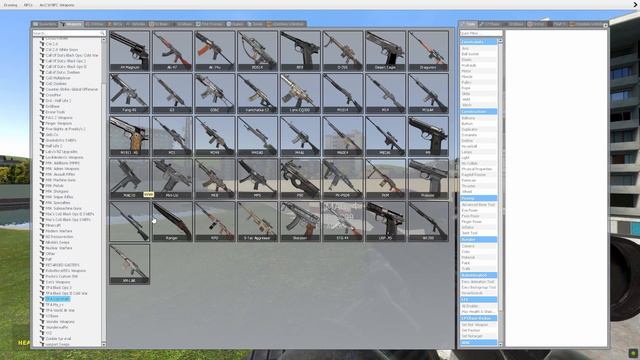640x360 pixels.
Task: Collapse the Constraints tool category
Action: click(x=478, y=42)
